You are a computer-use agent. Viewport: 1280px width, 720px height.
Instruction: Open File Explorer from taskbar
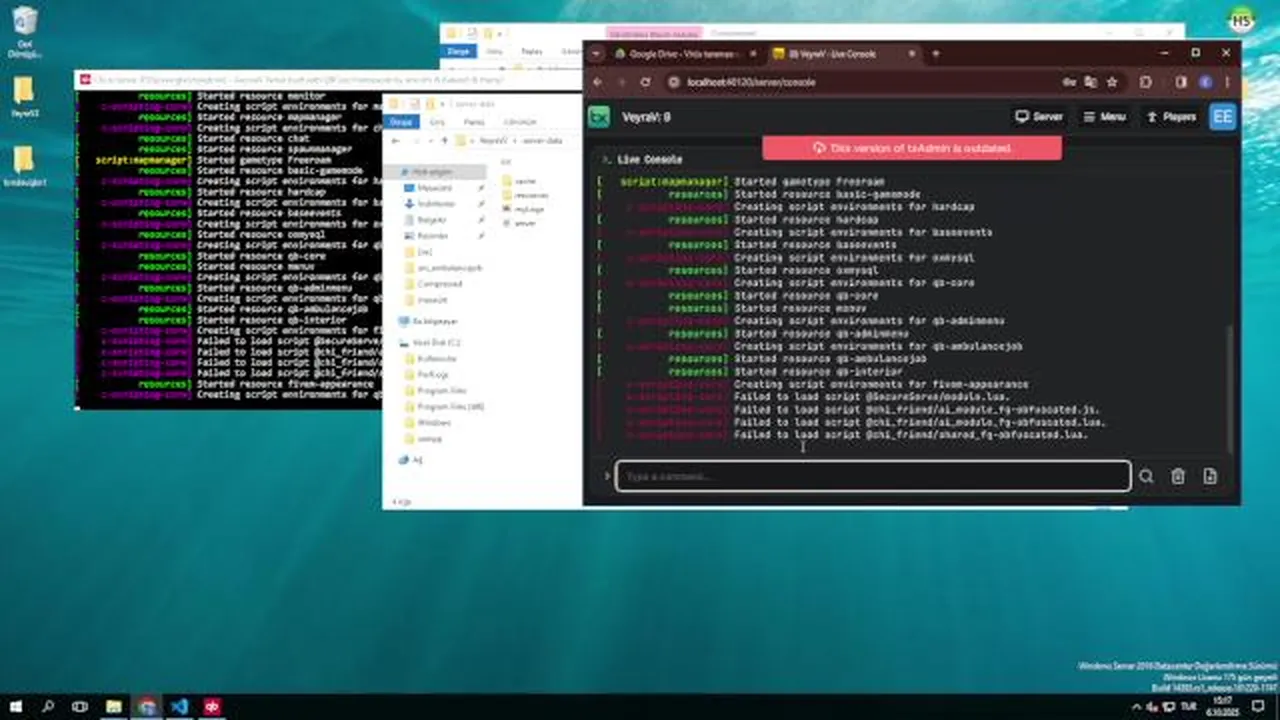point(114,706)
